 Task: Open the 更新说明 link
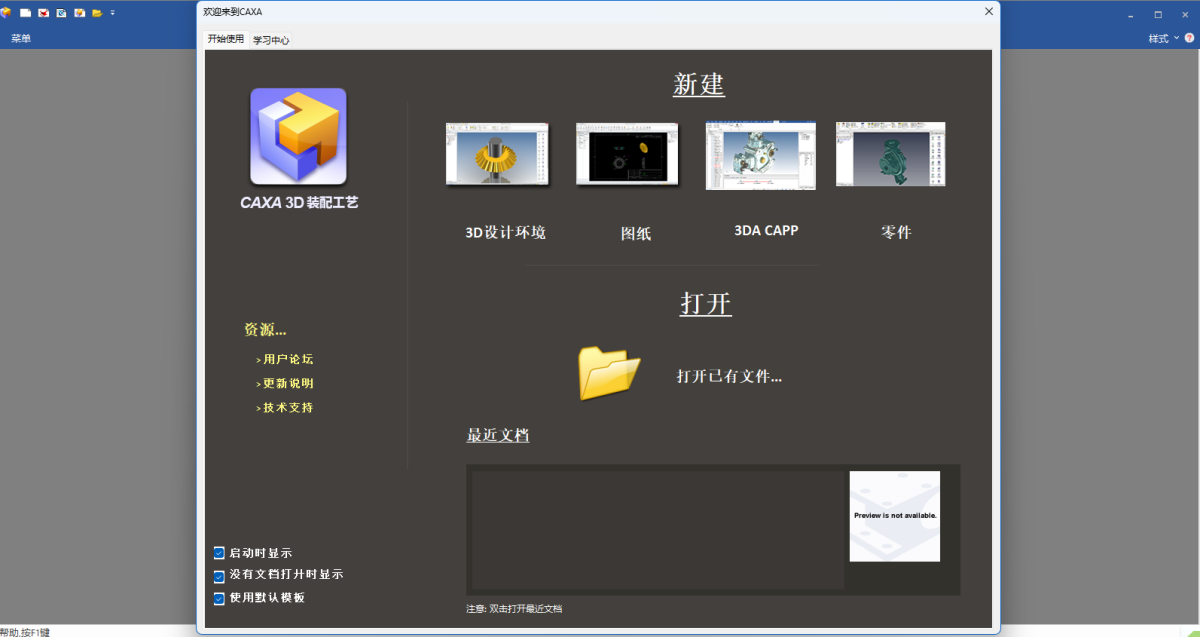pos(289,383)
